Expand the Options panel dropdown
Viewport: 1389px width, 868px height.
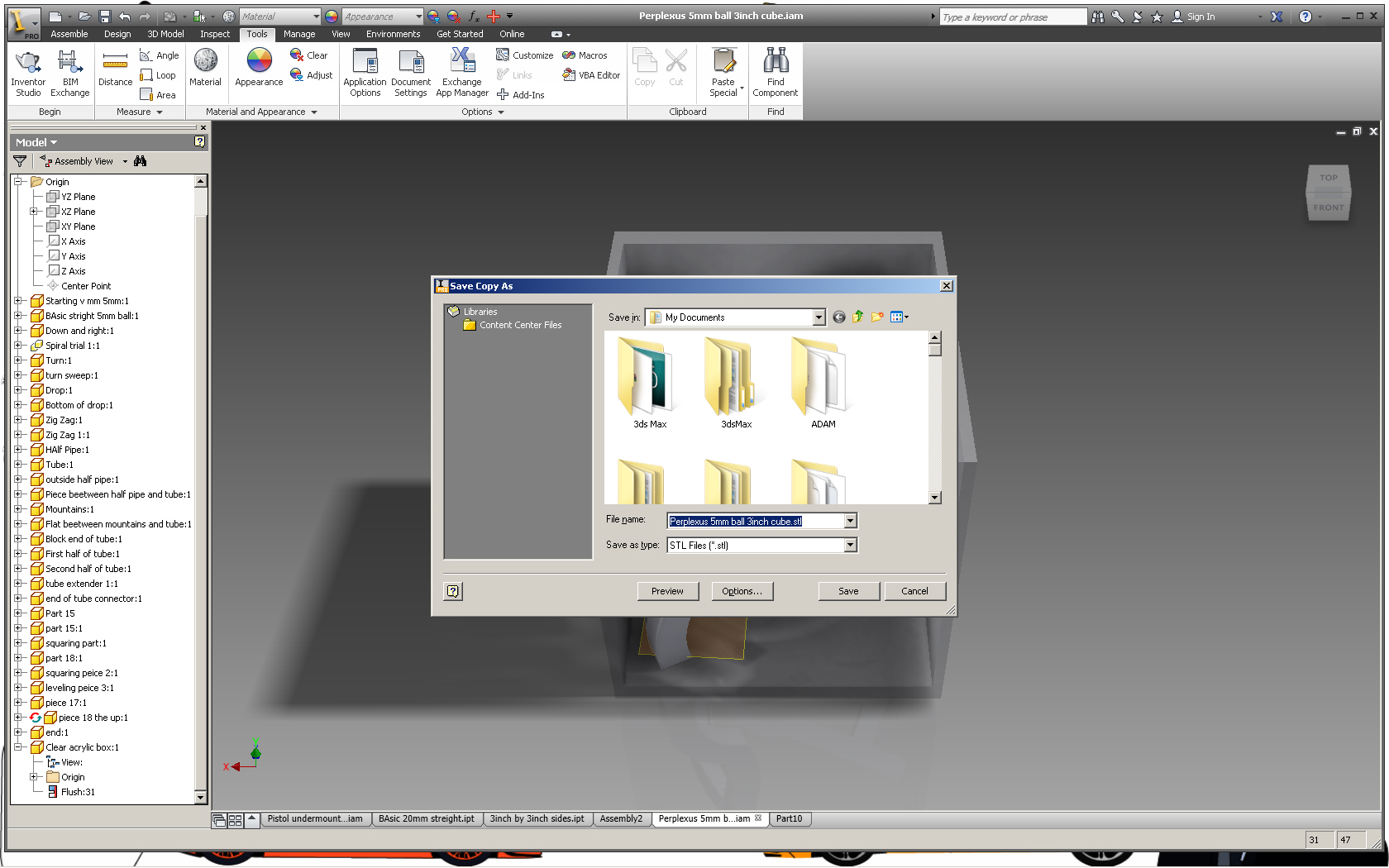coord(501,112)
